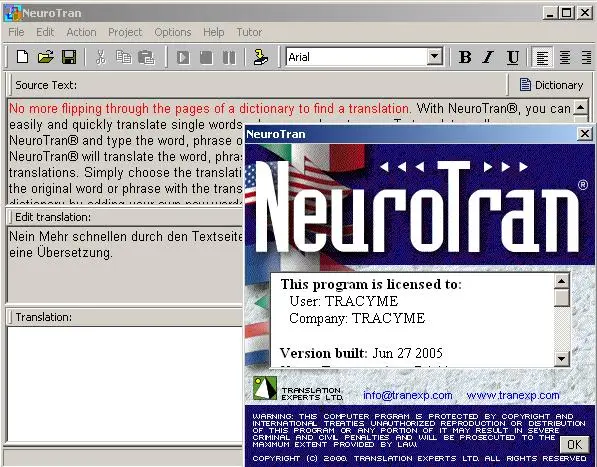Center align the text
The width and height of the screenshot is (597, 467).
pos(565,57)
